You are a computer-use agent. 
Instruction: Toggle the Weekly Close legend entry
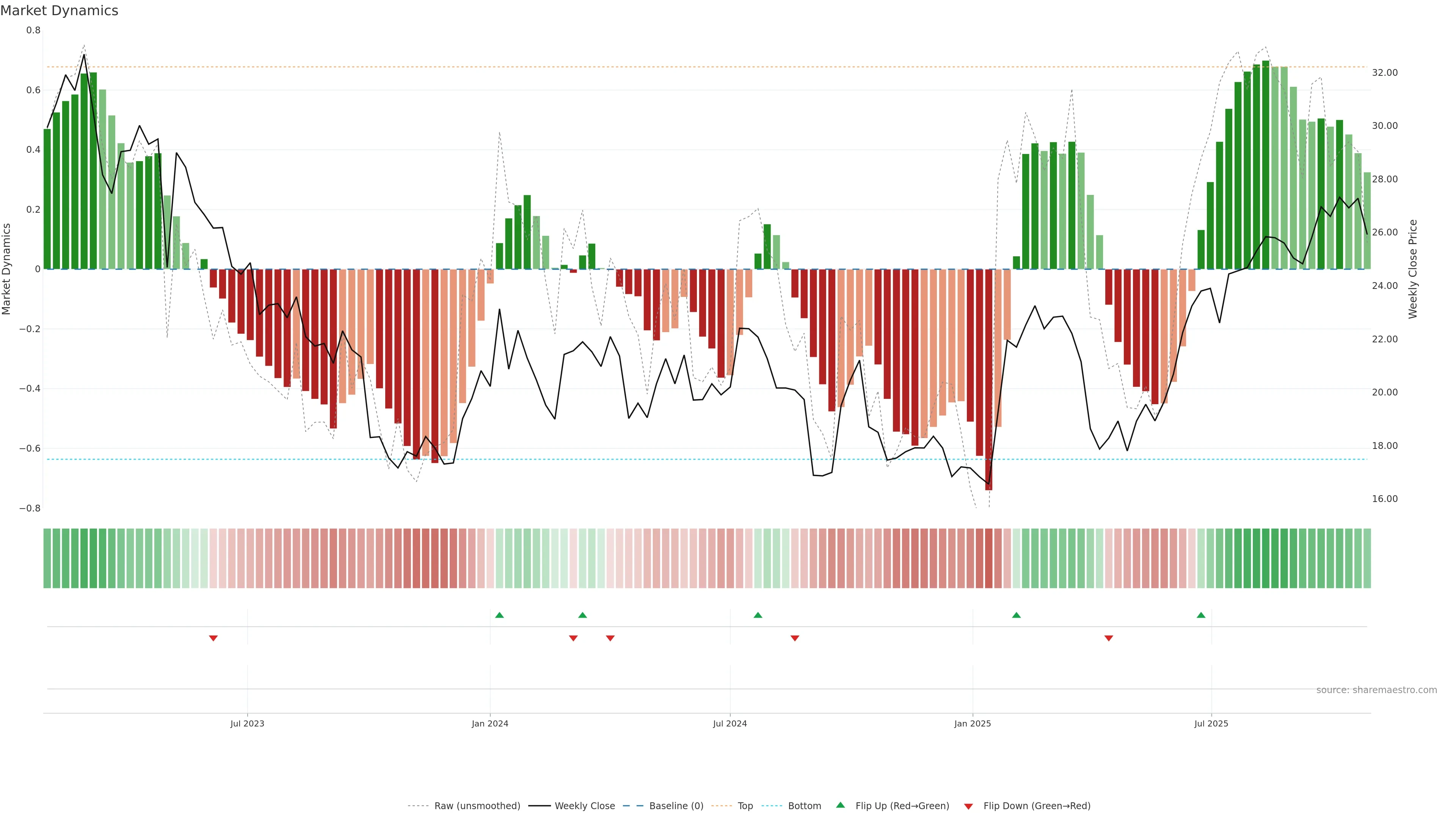[584, 806]
